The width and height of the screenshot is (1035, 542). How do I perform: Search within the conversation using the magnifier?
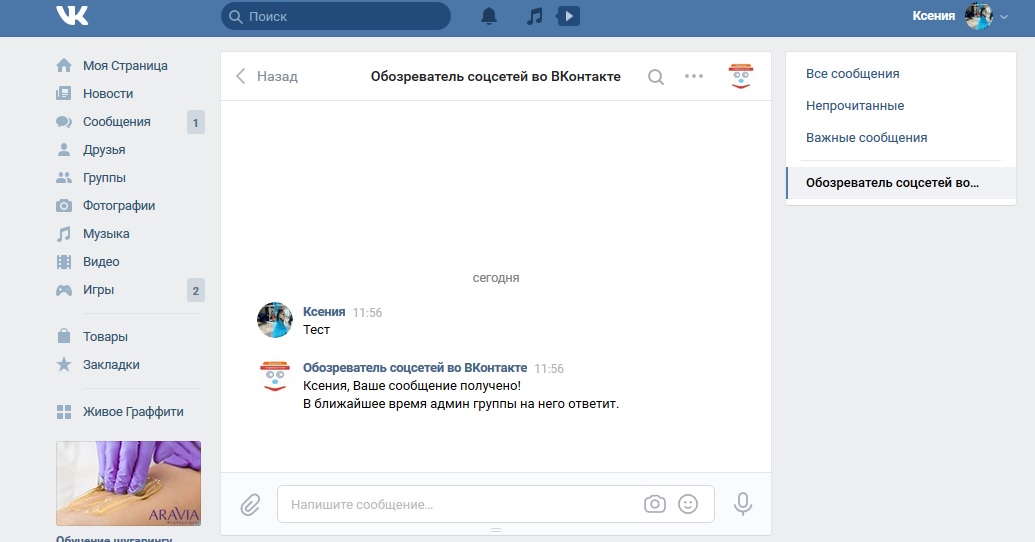click(655, 77)
